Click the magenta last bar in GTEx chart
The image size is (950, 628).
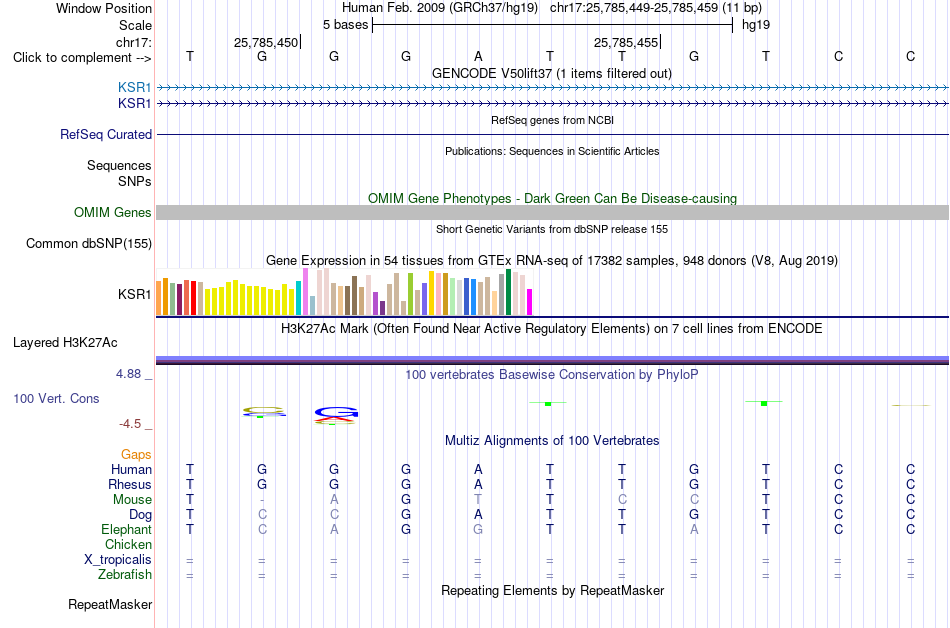coord(530,302)
